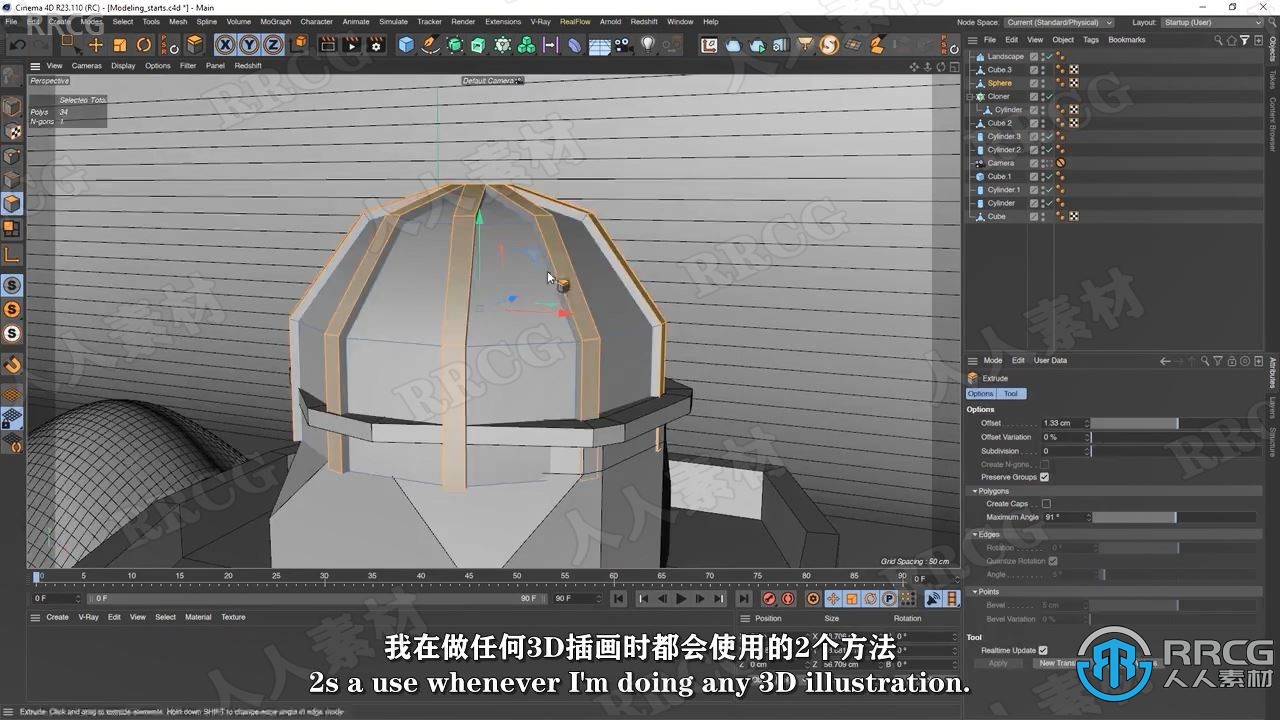This screenshot has height=720, width=1280.
Task: Click the Spline Pen icon
Action: click(x=431, y=45)
